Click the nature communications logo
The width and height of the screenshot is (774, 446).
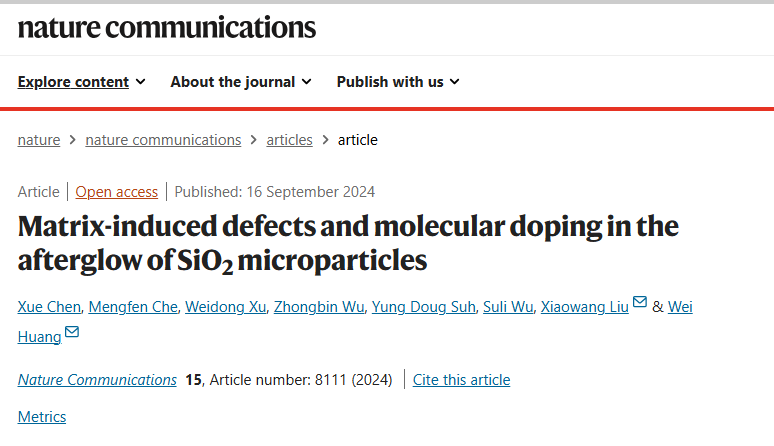(167, 28)
